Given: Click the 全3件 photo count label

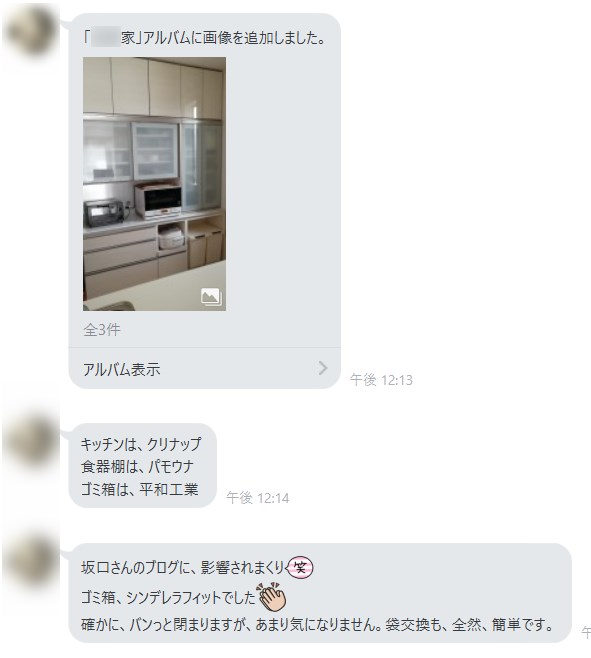Looking at the screenshot, I should click(x=102, y=330).
